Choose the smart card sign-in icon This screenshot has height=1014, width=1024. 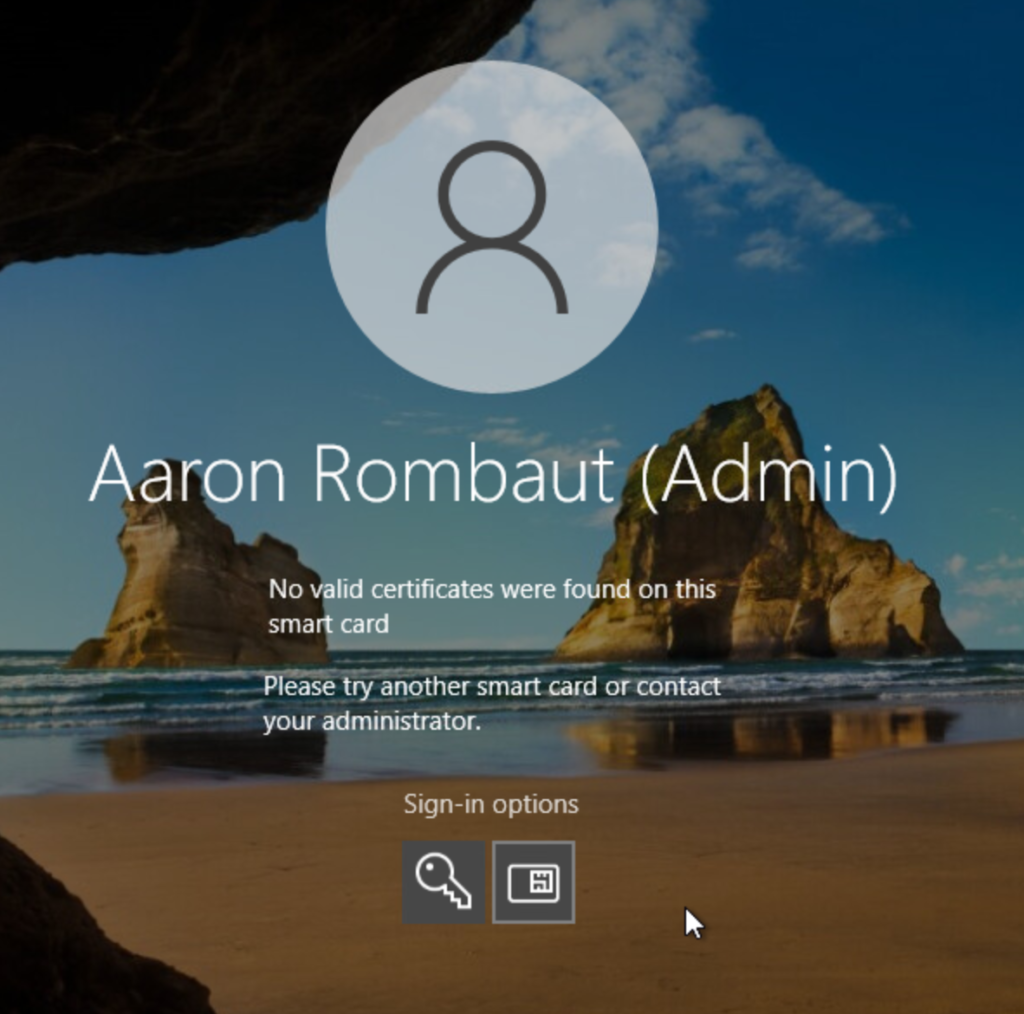(x=534, y=882)
